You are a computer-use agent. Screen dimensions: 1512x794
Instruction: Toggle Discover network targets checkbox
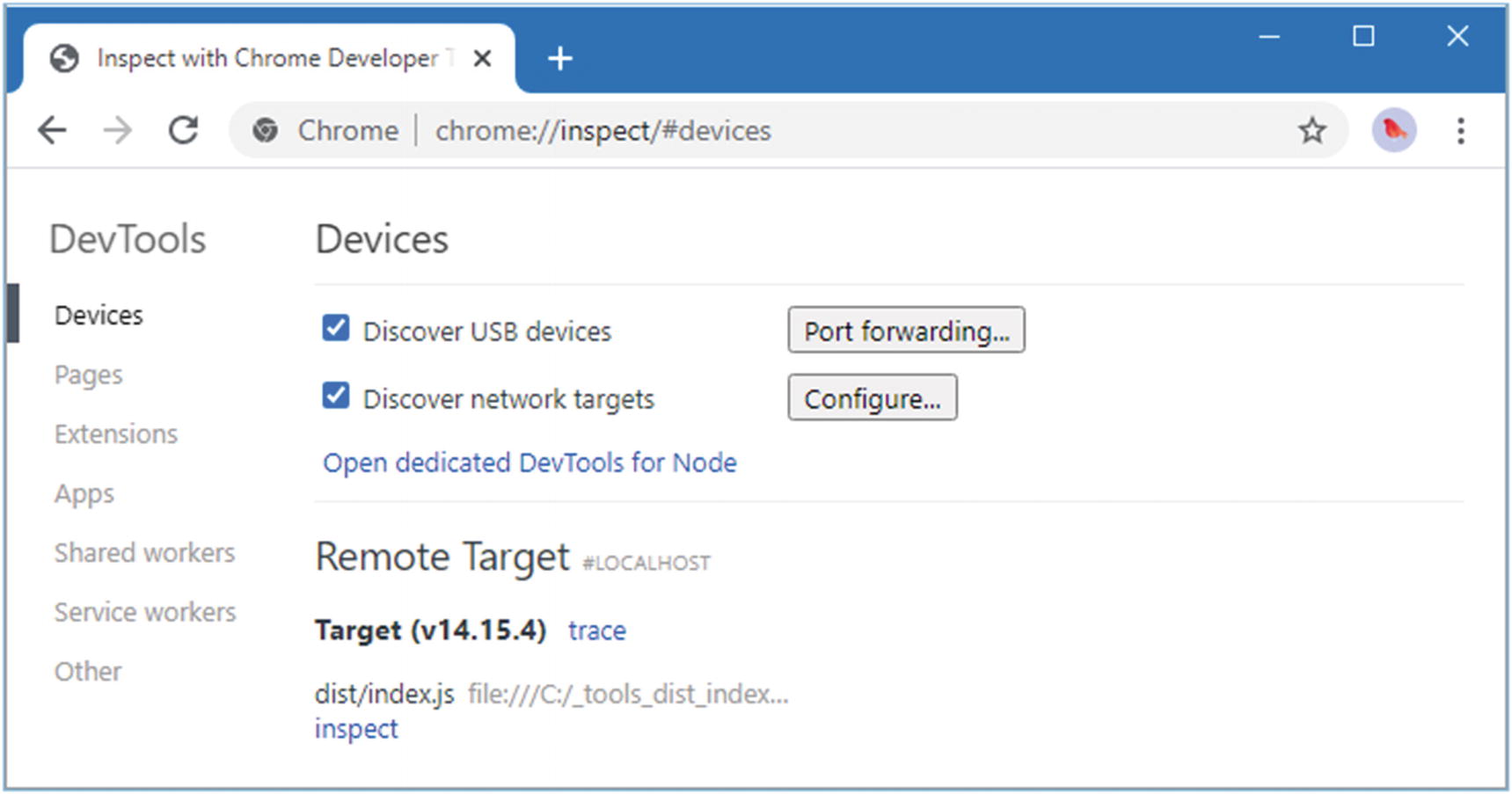pyautogui.click(x=336, y=397)
